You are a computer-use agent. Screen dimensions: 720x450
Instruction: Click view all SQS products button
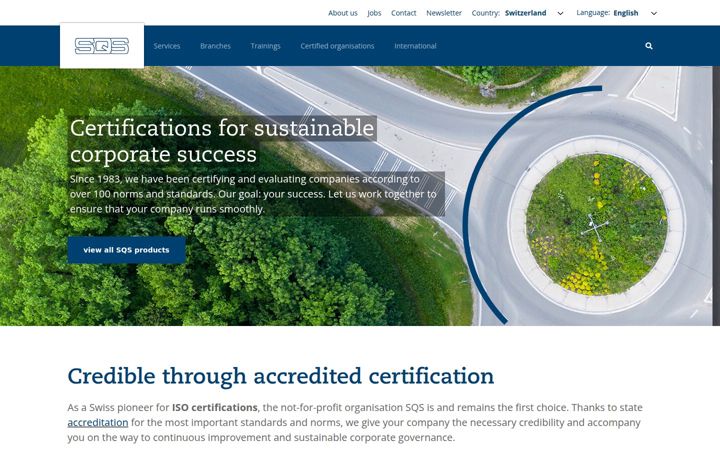[126, 250]
